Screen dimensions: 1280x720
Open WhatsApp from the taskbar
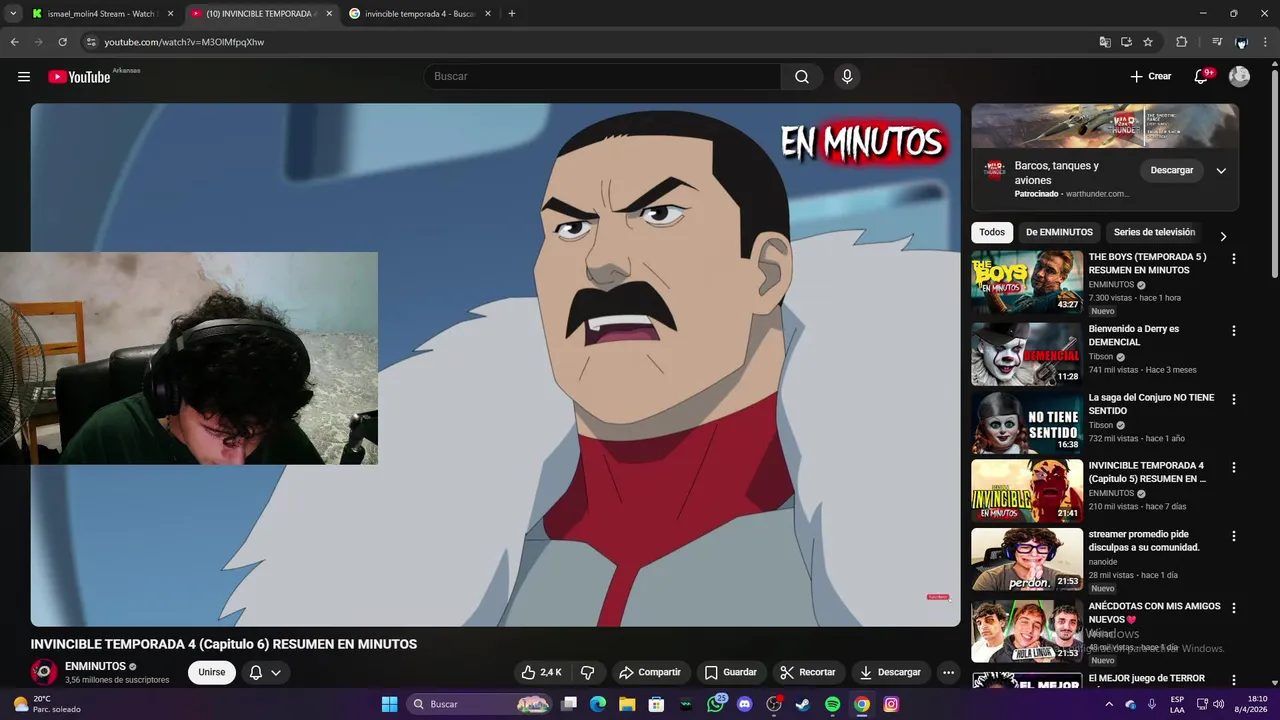(715, 704)
